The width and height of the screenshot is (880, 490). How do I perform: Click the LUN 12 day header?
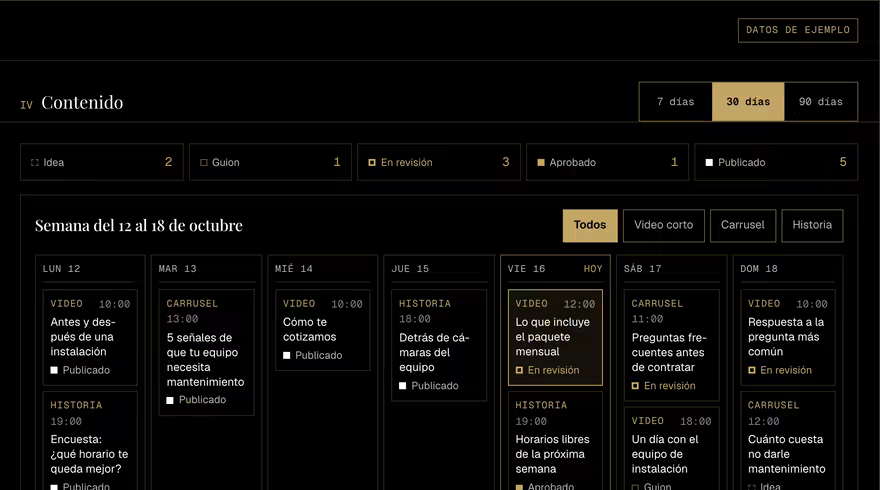click(x=61, y=269)
